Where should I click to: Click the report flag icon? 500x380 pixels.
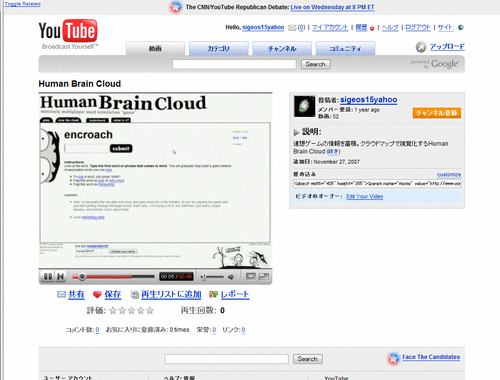213,294
